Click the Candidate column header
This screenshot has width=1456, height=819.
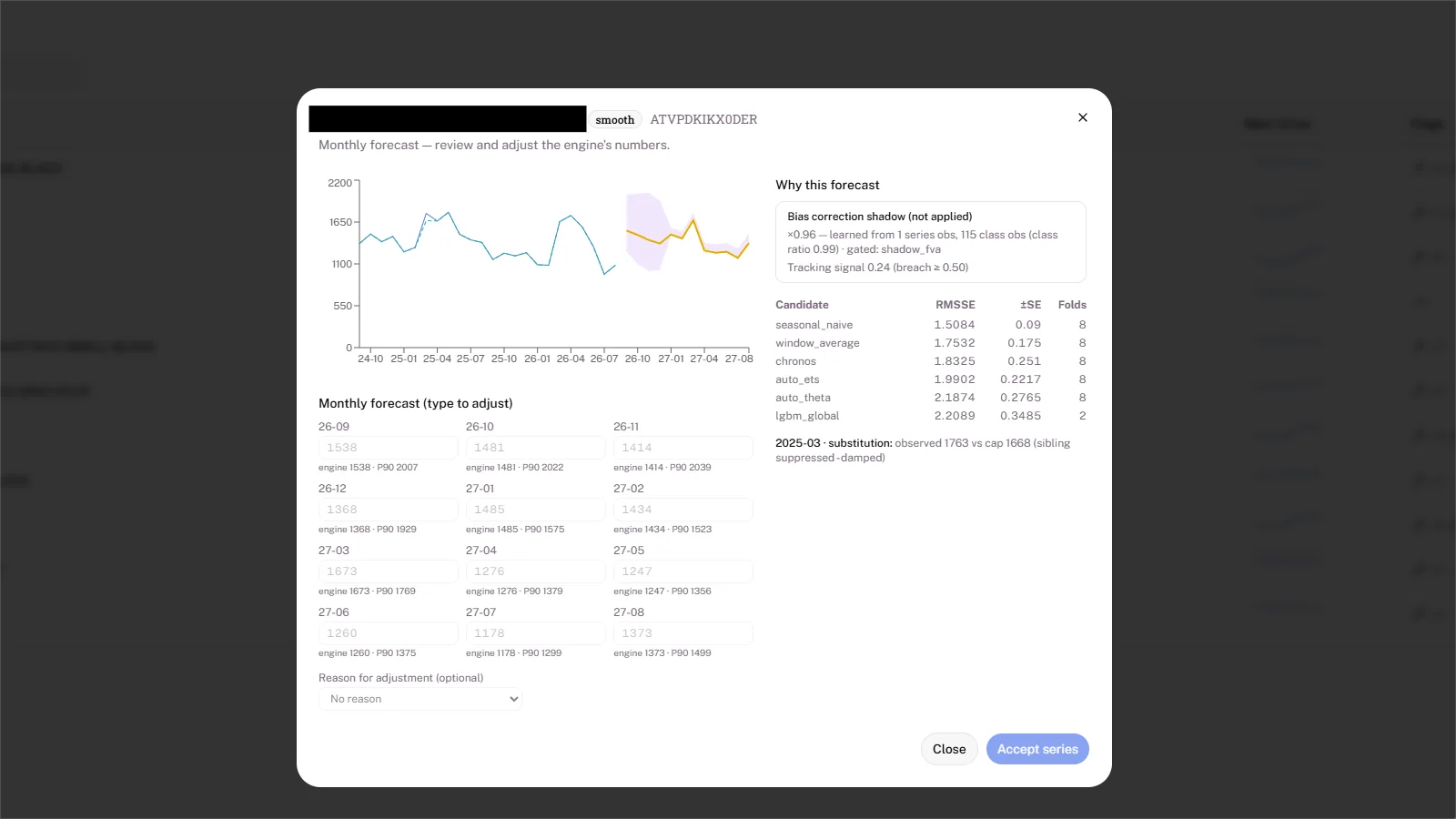802,305
